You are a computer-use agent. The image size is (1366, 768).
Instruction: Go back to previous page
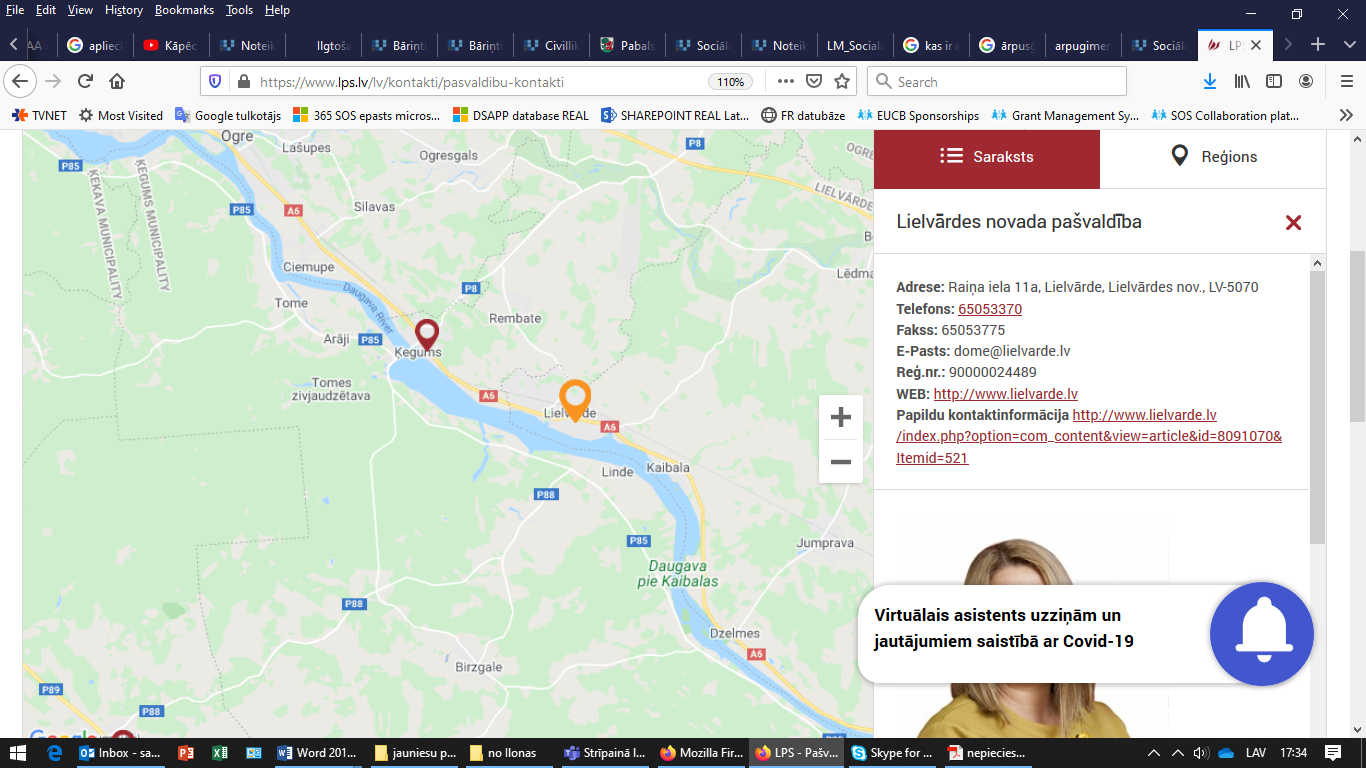pyautogui.click(x=21, y=81)
